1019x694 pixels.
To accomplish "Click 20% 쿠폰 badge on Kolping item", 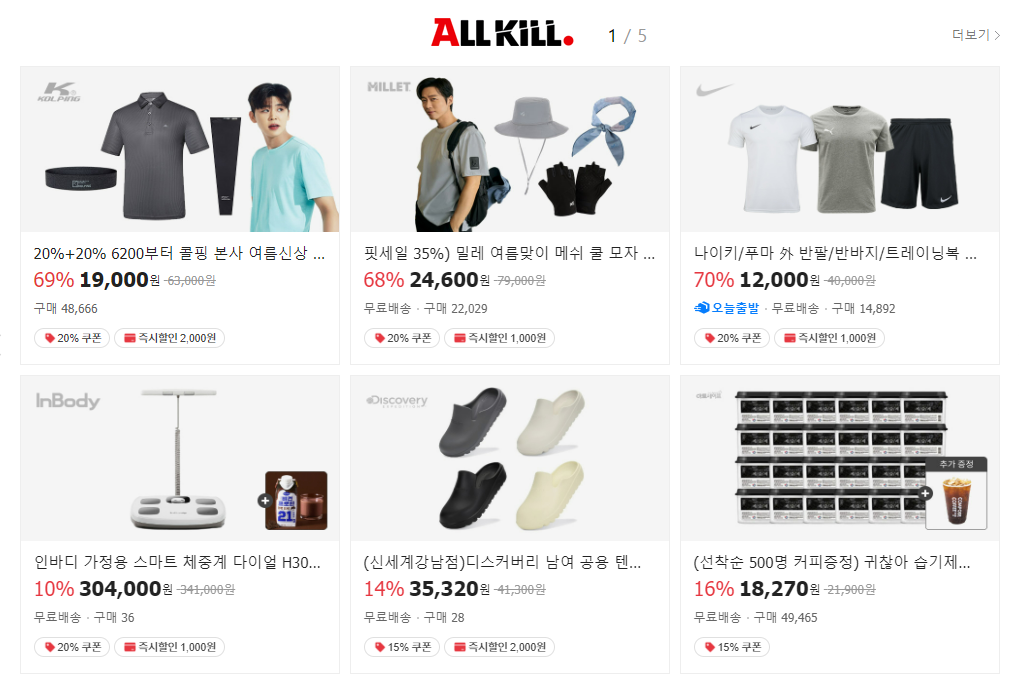I will (x=72, y=338).
